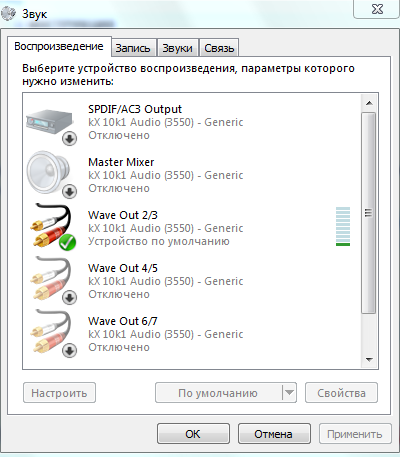Select the Wave Out 2/3 RCA cable icon

(x=51, y=225)
